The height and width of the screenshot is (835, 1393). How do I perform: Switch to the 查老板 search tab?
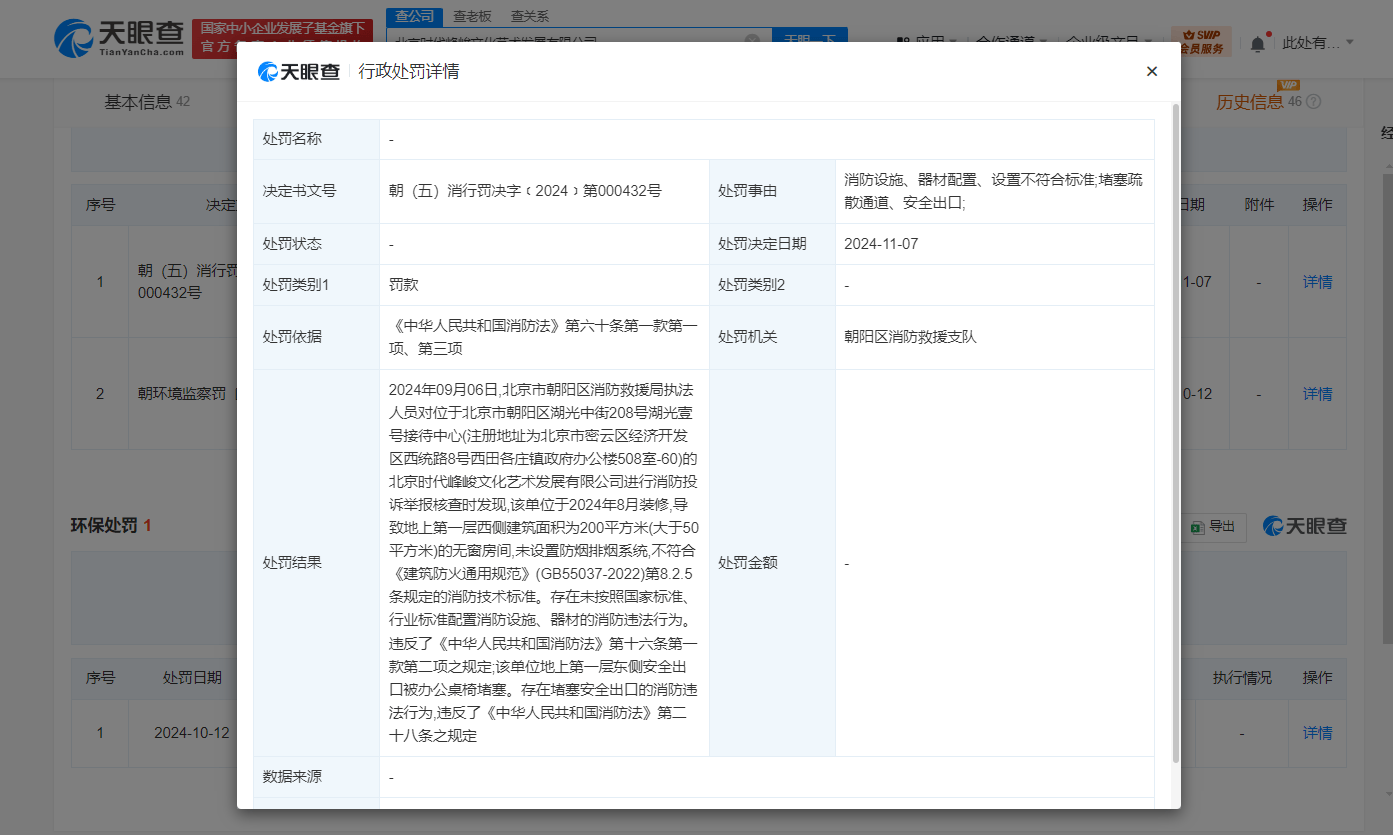(x=472, y=16)
